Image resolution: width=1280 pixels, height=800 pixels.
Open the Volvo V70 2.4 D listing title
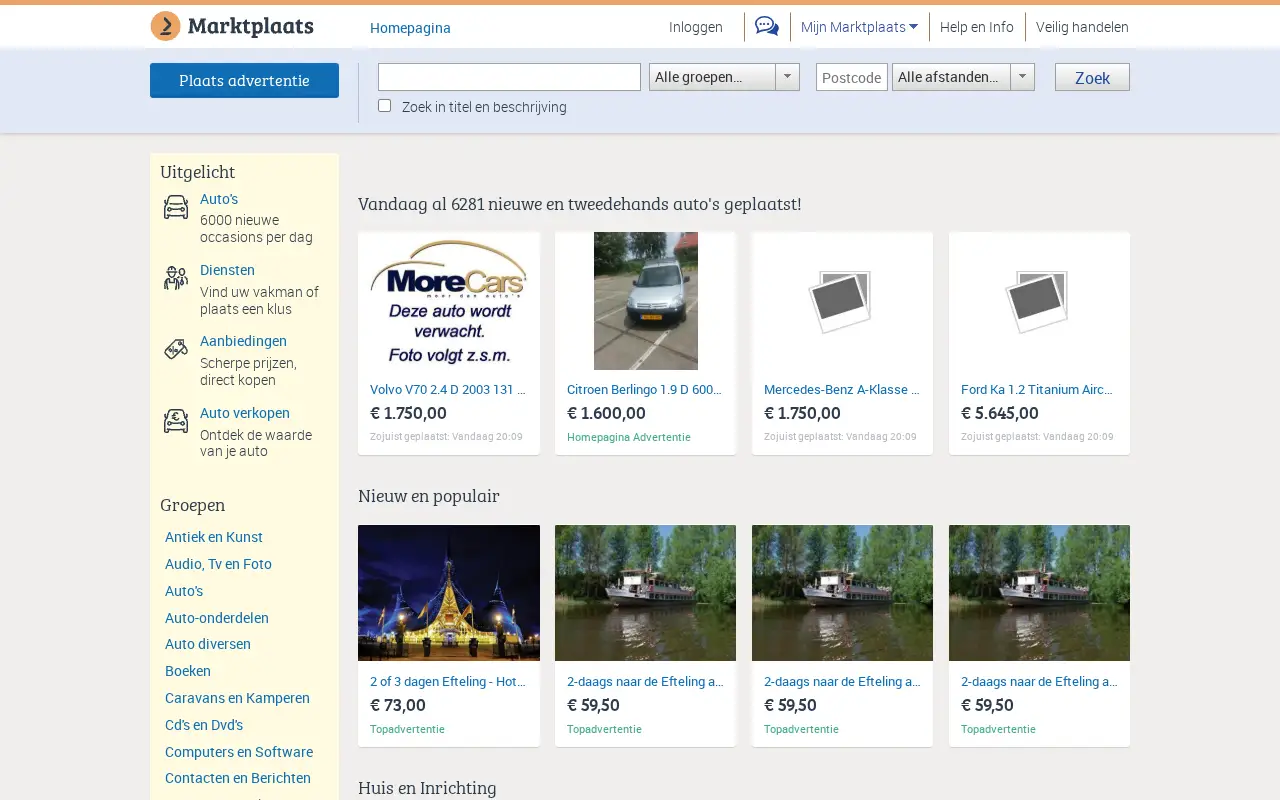(x=448, y=389)
